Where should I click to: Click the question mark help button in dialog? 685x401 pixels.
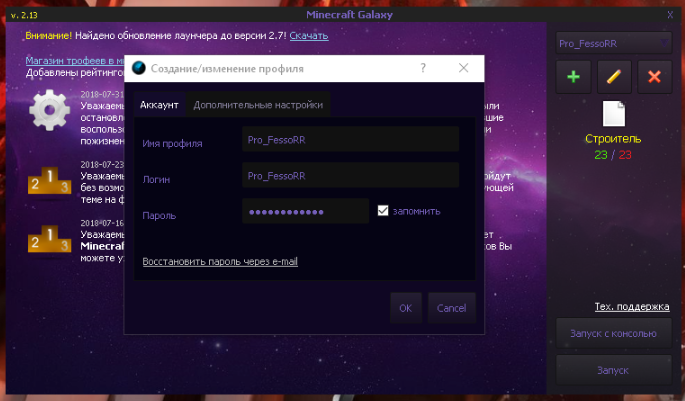[423, 68]
